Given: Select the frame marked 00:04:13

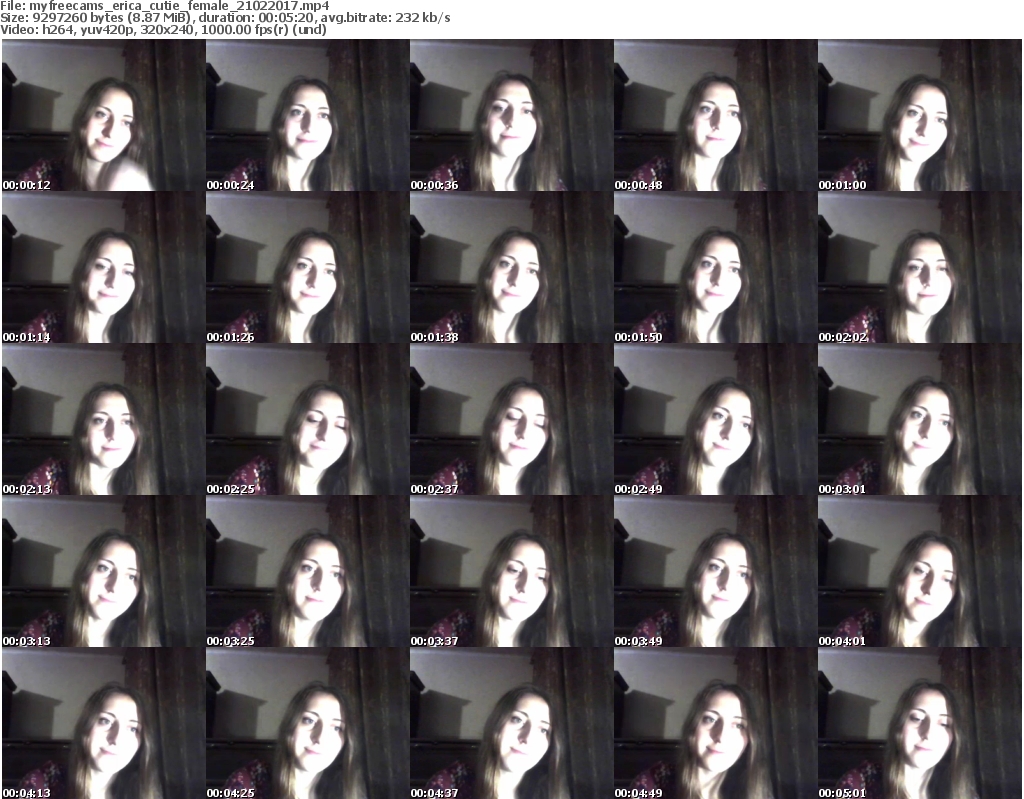Looking at the screenshot, I should (x=104, y=723).
